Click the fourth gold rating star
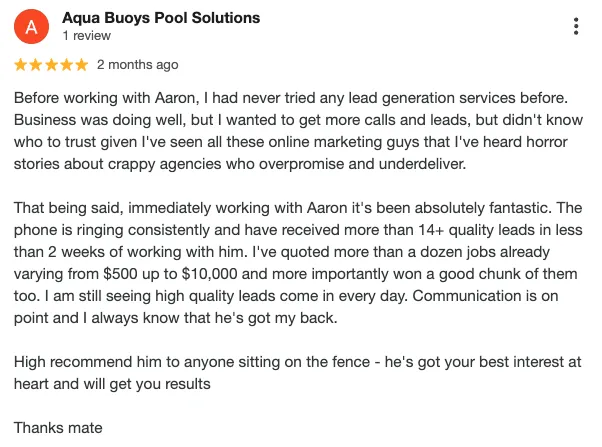602x447 pixels. (x=66, y=65)
